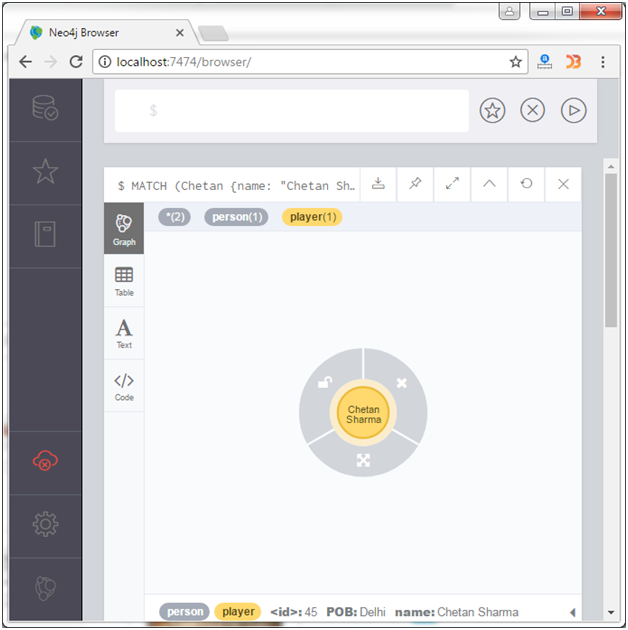The width and height of the screenshot is (628, 630).
Task: Reload the page with the browser refresh button
Action: [x=76, y=62]
